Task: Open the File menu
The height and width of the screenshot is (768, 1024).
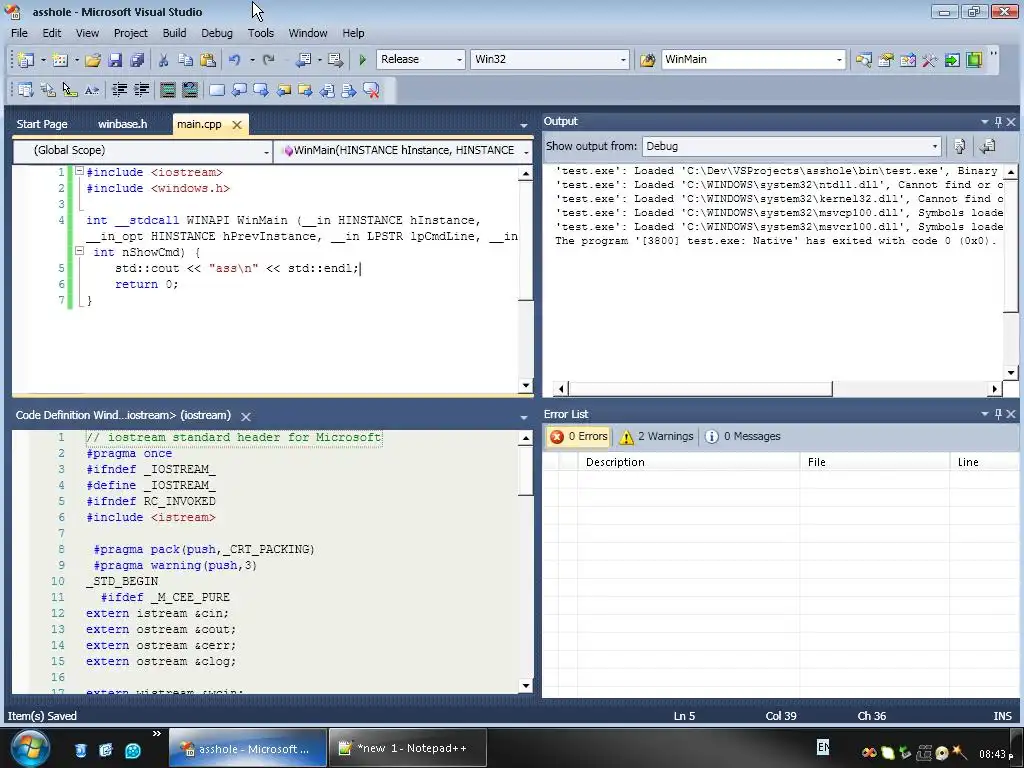Action: click(20, 33)
